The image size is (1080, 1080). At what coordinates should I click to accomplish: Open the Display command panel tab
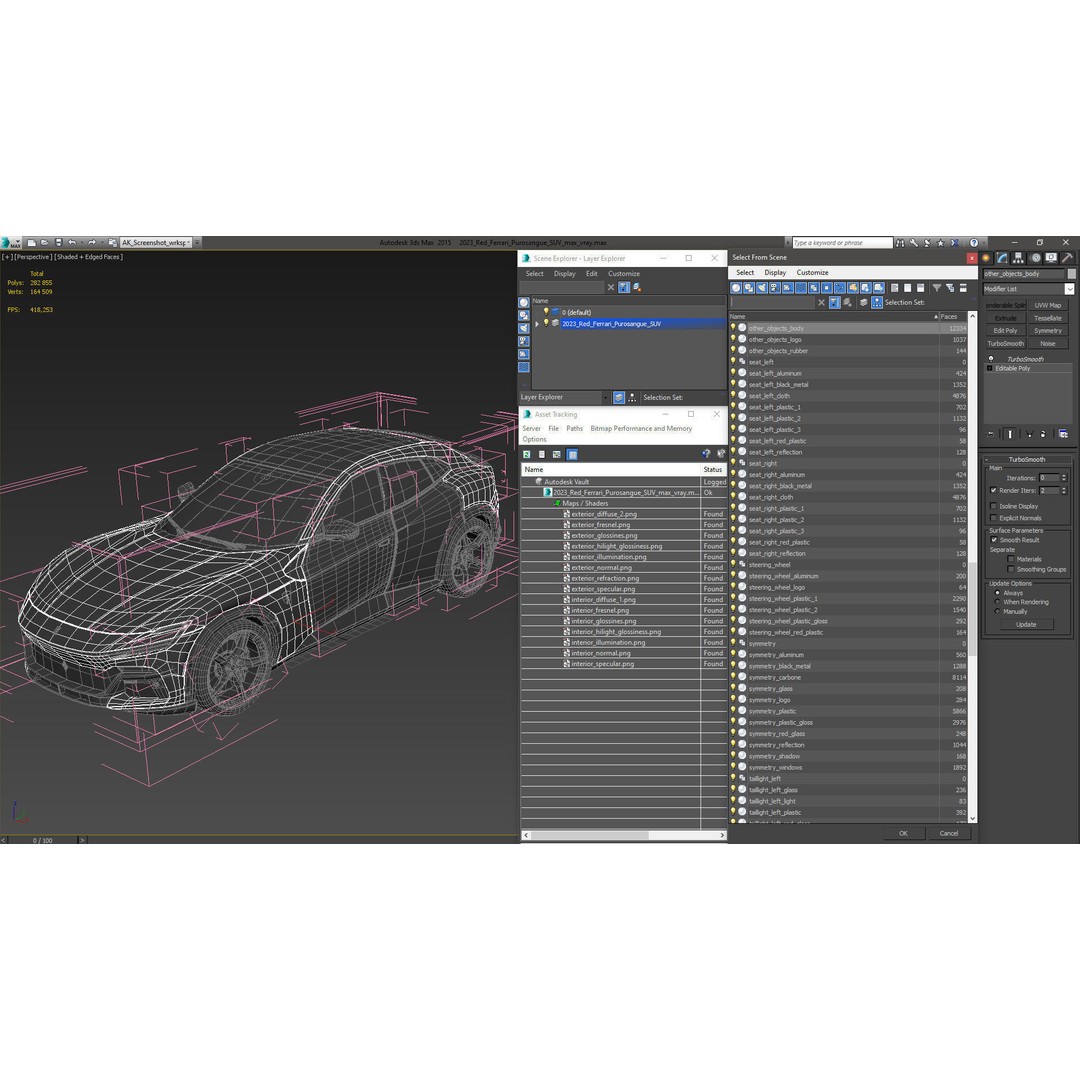(1051, 258)
